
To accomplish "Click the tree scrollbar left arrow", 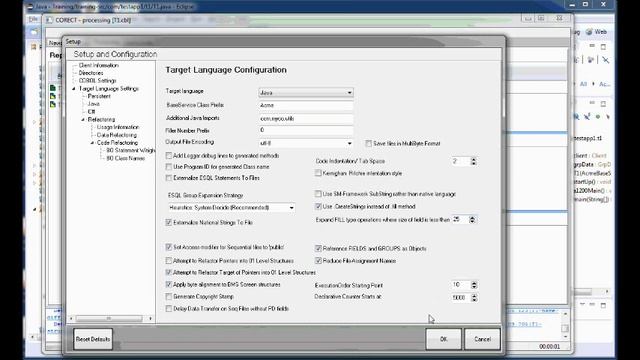I will point(71,318).
